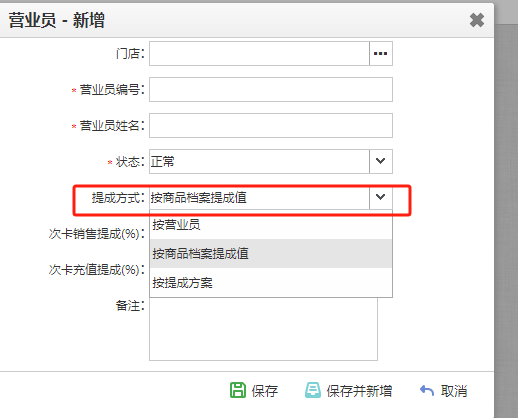This screenshot has width=518, height=418.
Task: Close the 营业员 - 新增 dialog
Action: click(477, 20)
